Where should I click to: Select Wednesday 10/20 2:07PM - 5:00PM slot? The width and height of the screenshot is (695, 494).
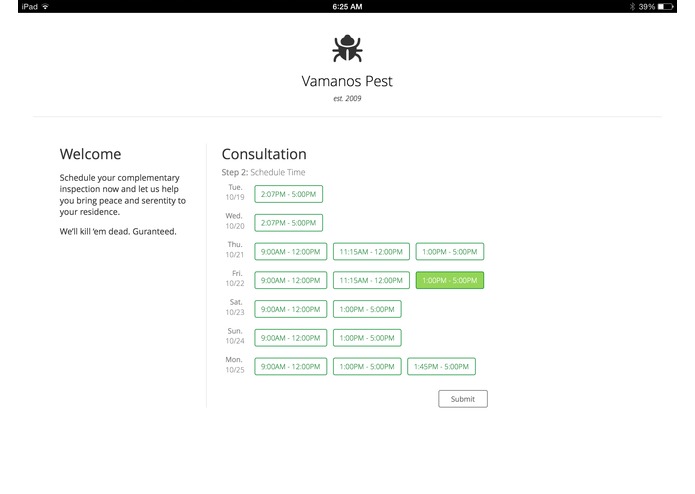click(x=289, y=223)
